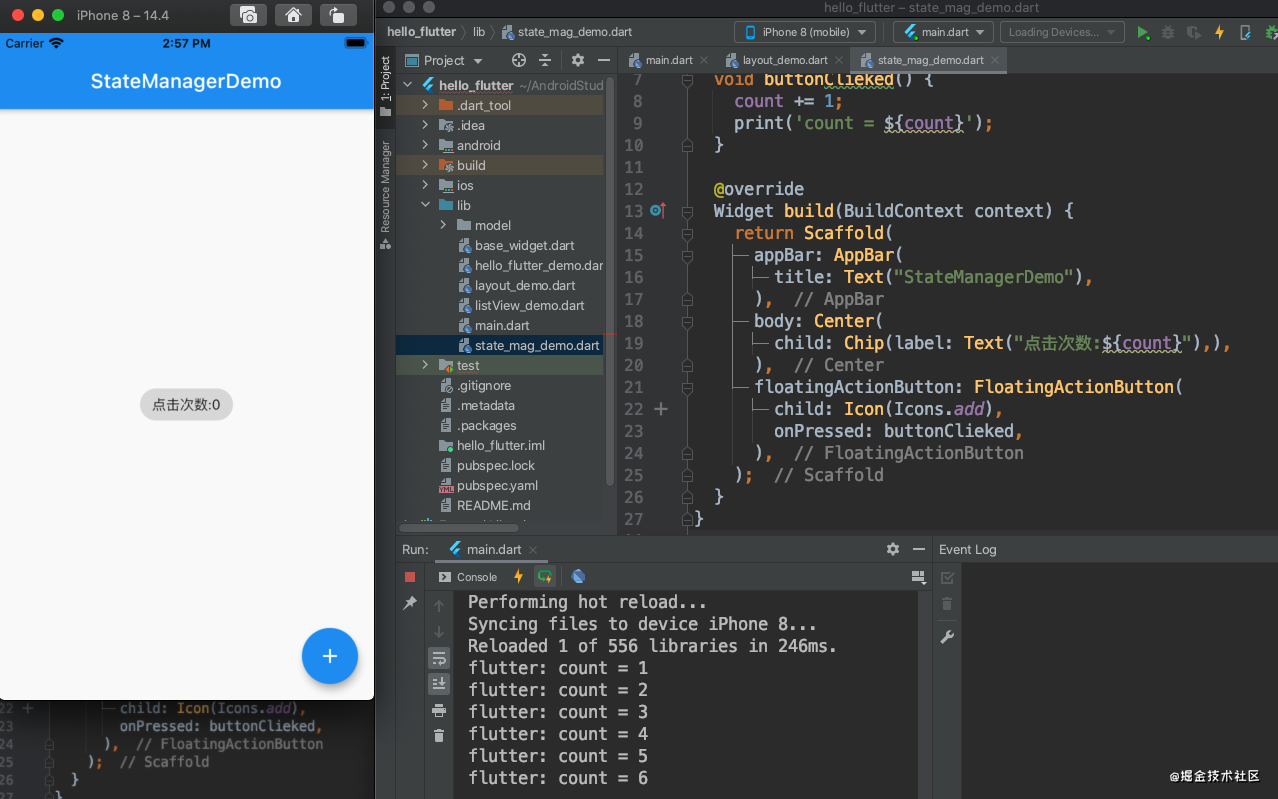
Task: Expand the android folder in project tree
Action: [x=425, y=145]
